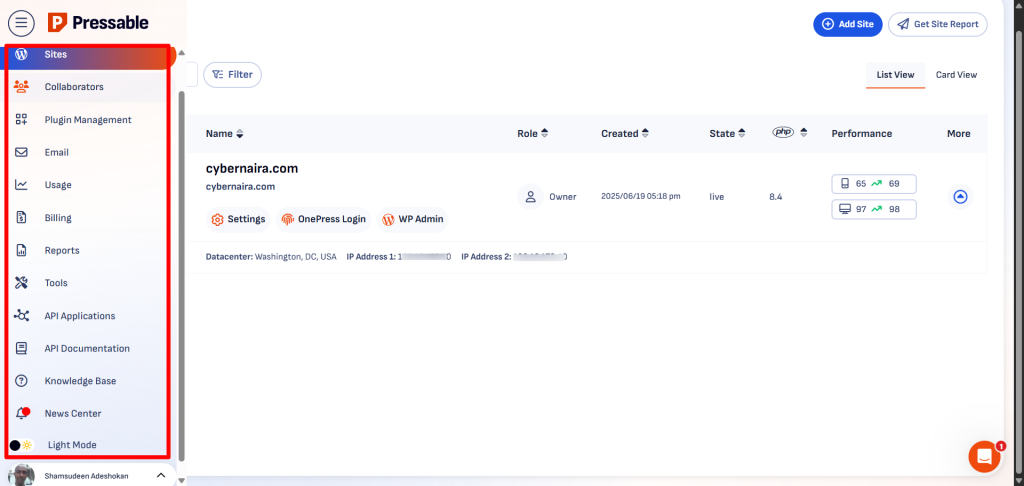Open WP Admin for cybernaira.com
The width and height of the screenshot is (1024, 486).
tap(411, 219)
